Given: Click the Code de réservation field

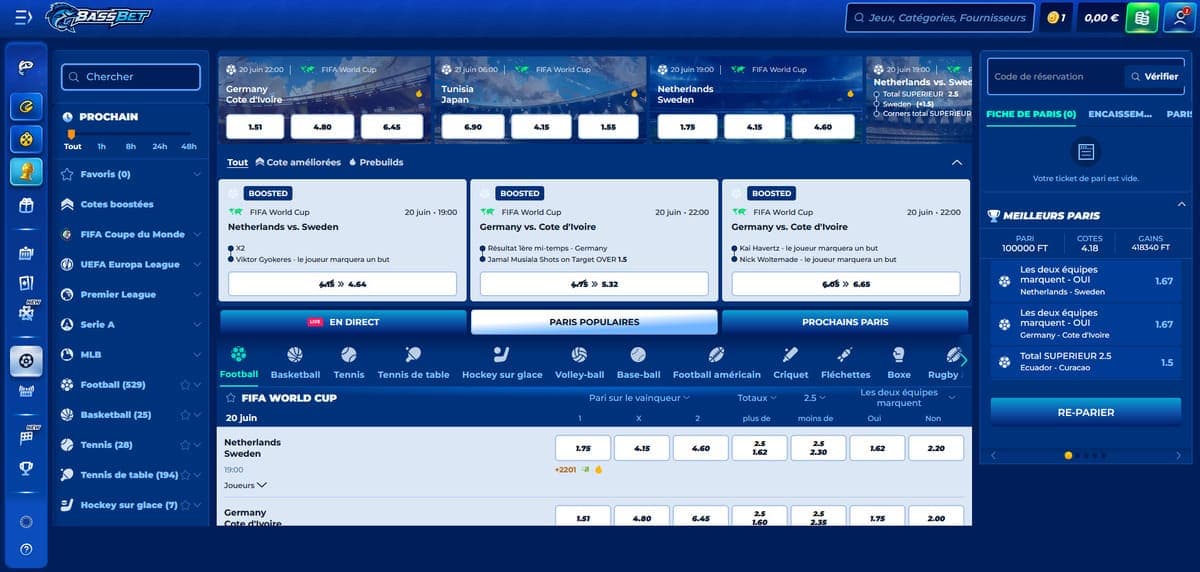Looking at the screenshot, I should [x=1055, y=76].
